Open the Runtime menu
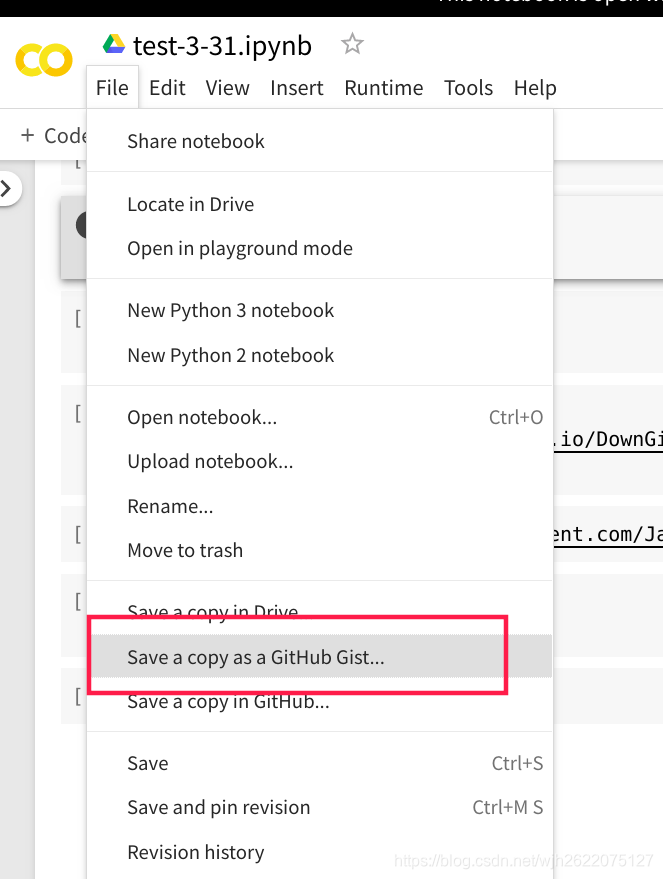This screenshot has width=663, height=879. [x=384, y=88]
